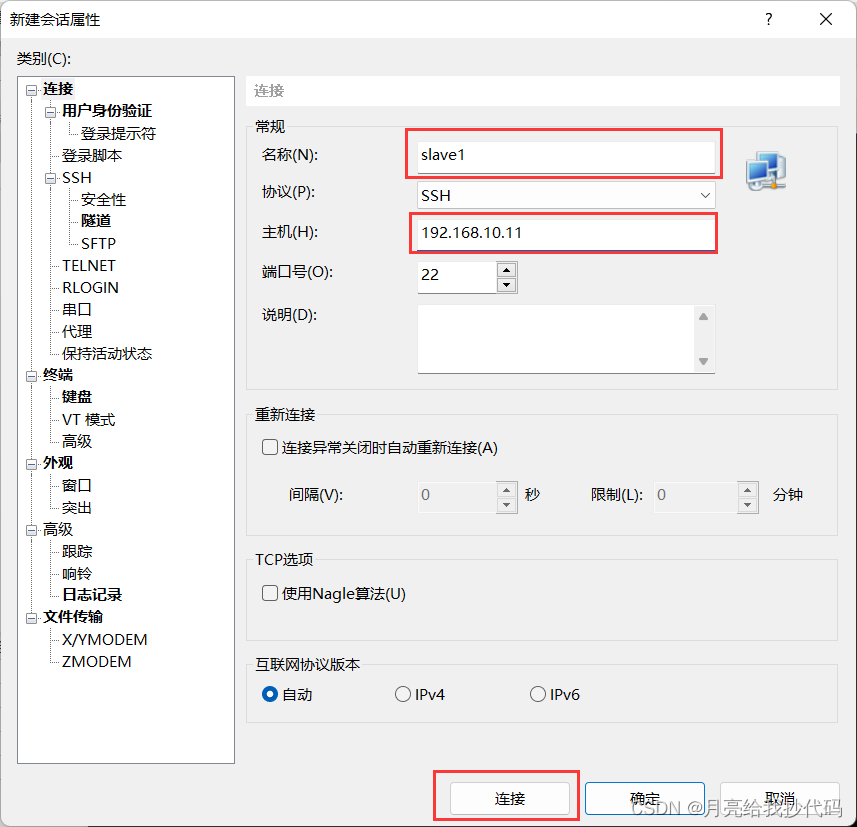The width and height of the screenshot is (857, 827).
Task: Select 外观 tree item
Action: point(58,463)
